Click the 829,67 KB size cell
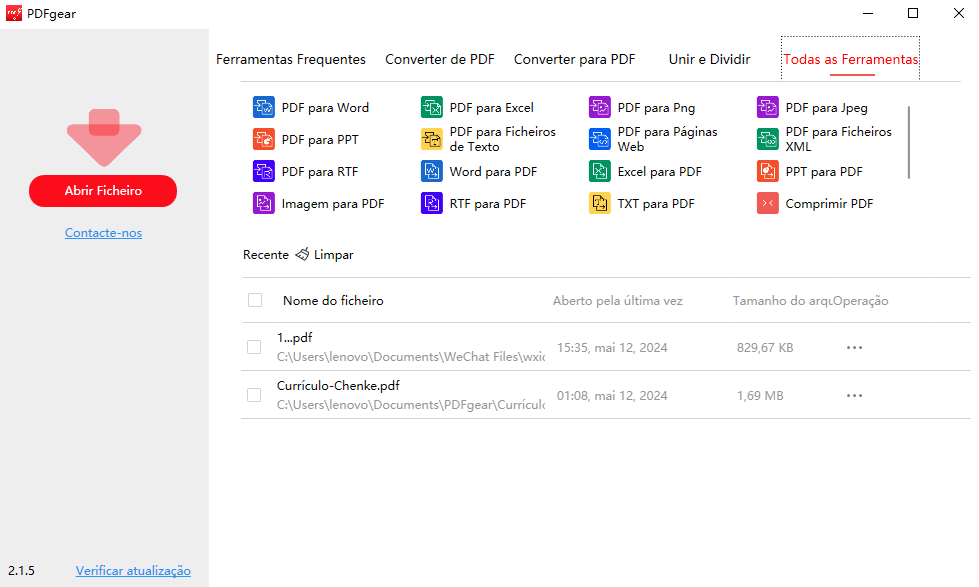Image resolution: width=979 pixels, height=587 pixels. tap(765, 348)
